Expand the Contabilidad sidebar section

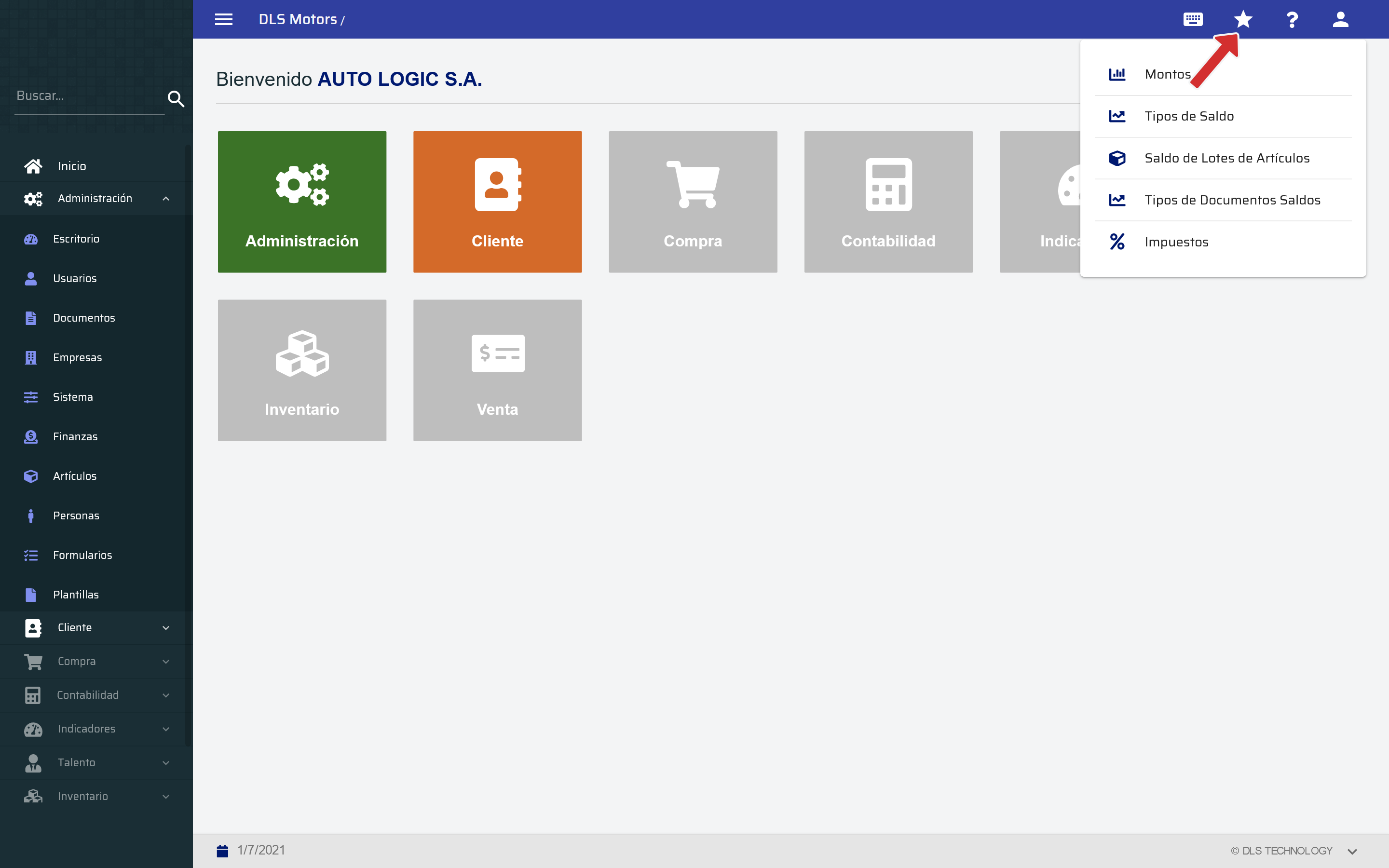165,695
